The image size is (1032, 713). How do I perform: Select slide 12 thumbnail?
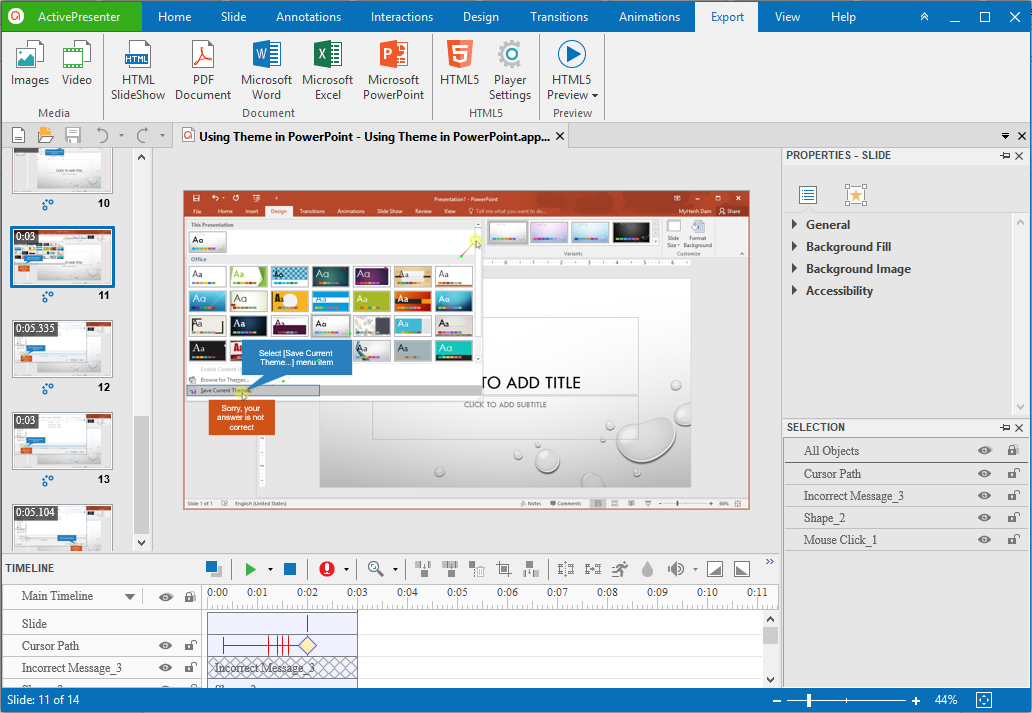pos(63,349)
